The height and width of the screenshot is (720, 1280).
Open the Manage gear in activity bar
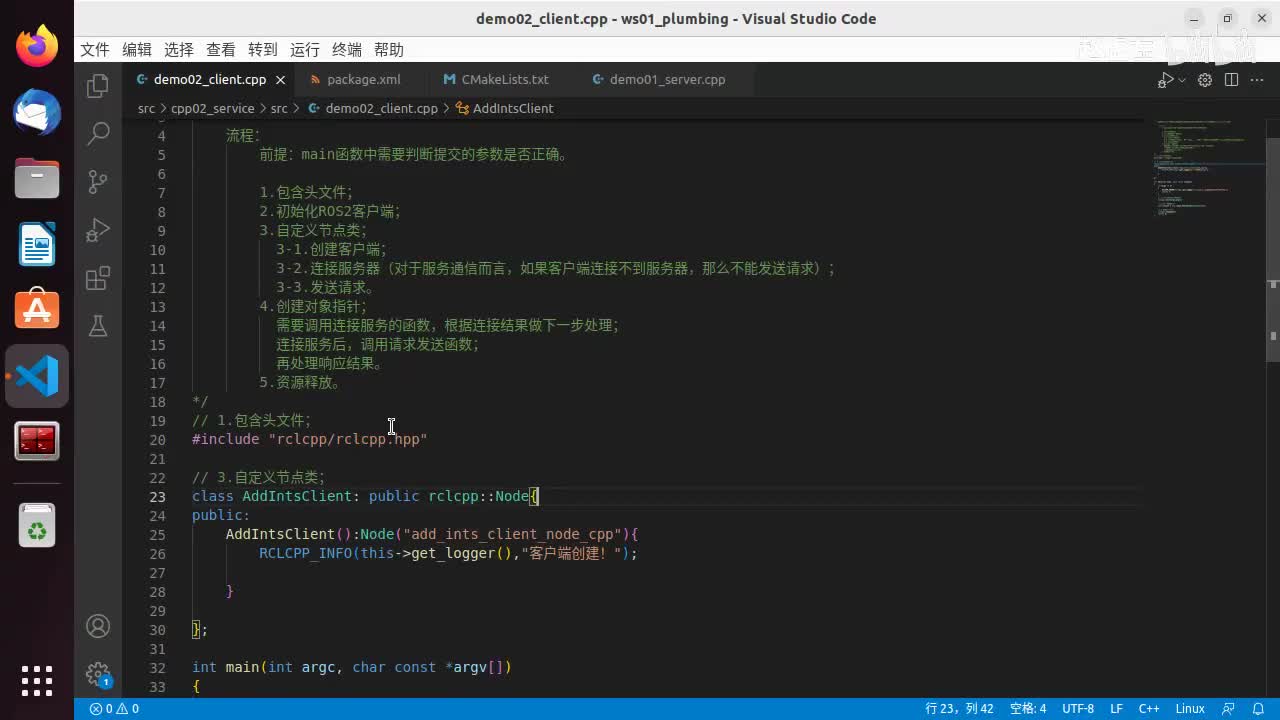[x=98, y=674]
